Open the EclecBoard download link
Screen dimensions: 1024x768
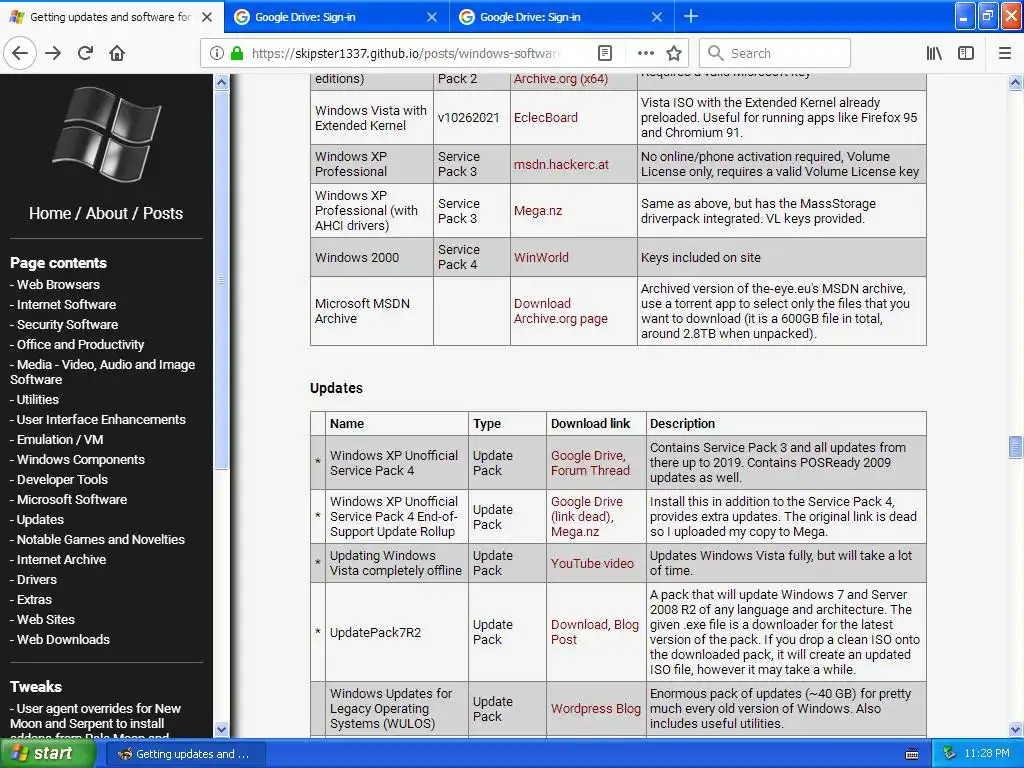point(546,118)
